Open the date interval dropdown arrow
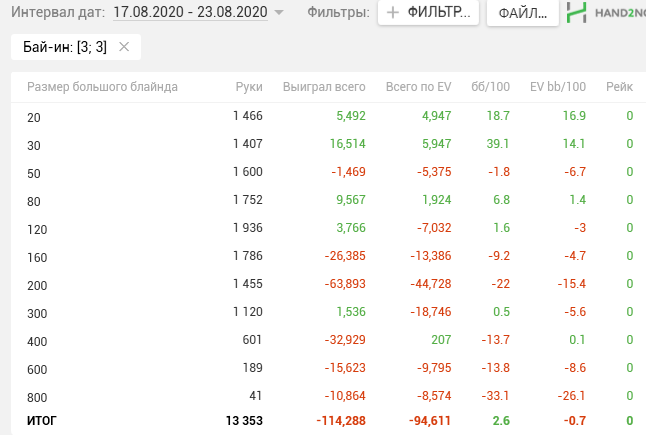The height and width of the screenshot is (435, 646). click(279, 12)
